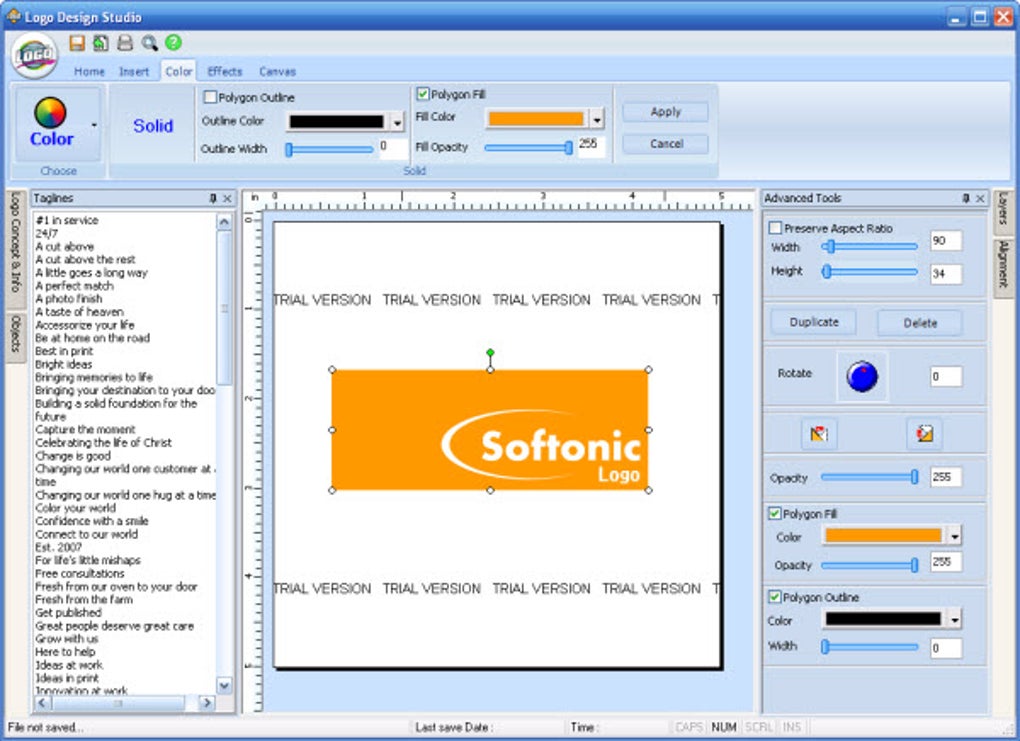Toggle Polygon Outline in Advanced Tools
This screenshot has width=1020, height=741.
774,597
